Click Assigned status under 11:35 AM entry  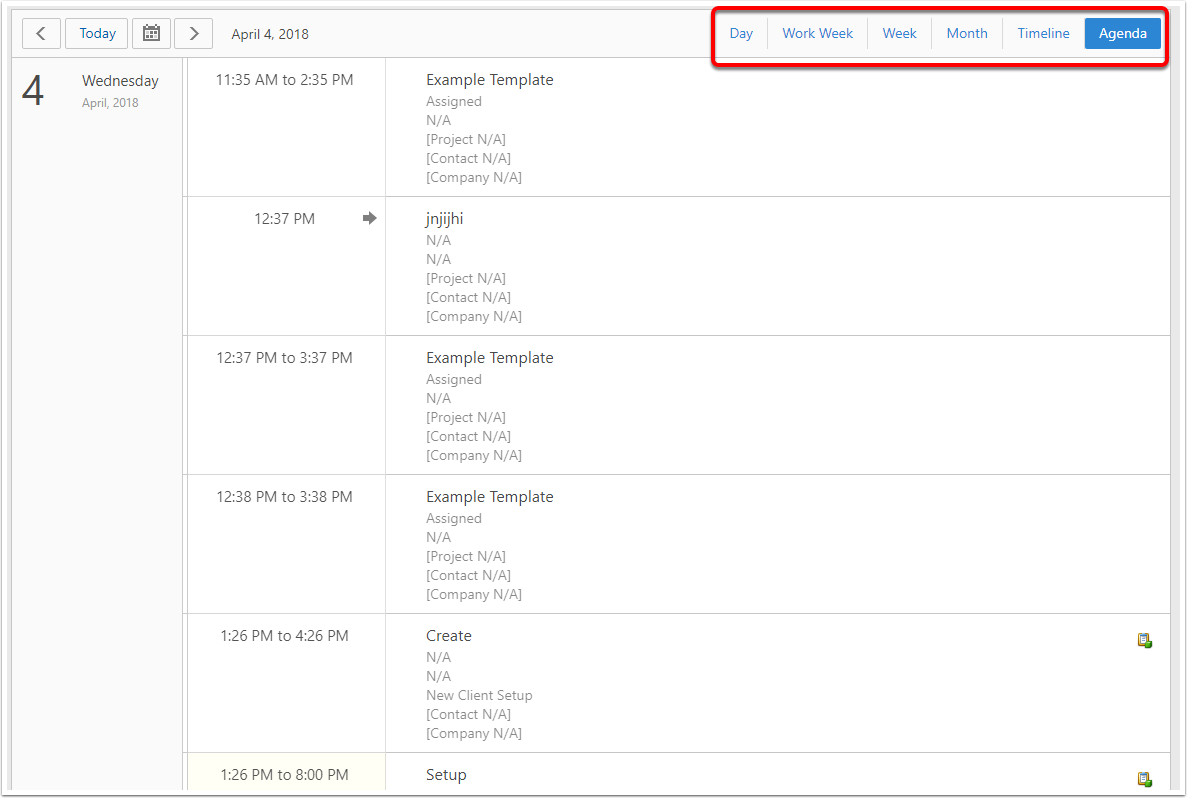tap(453, 101)
